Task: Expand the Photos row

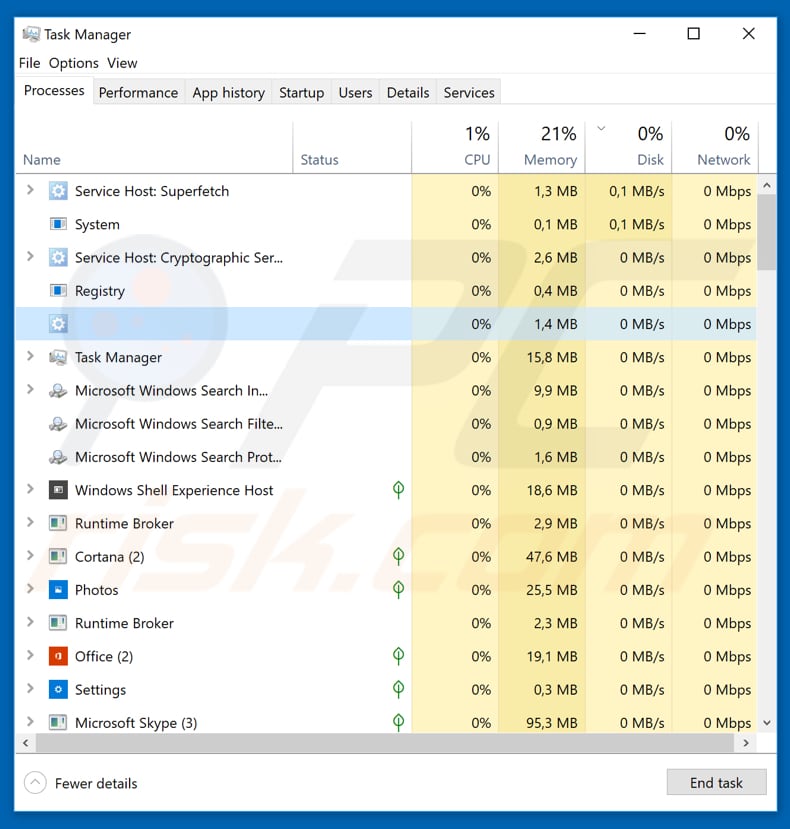Action: point(30,589)
